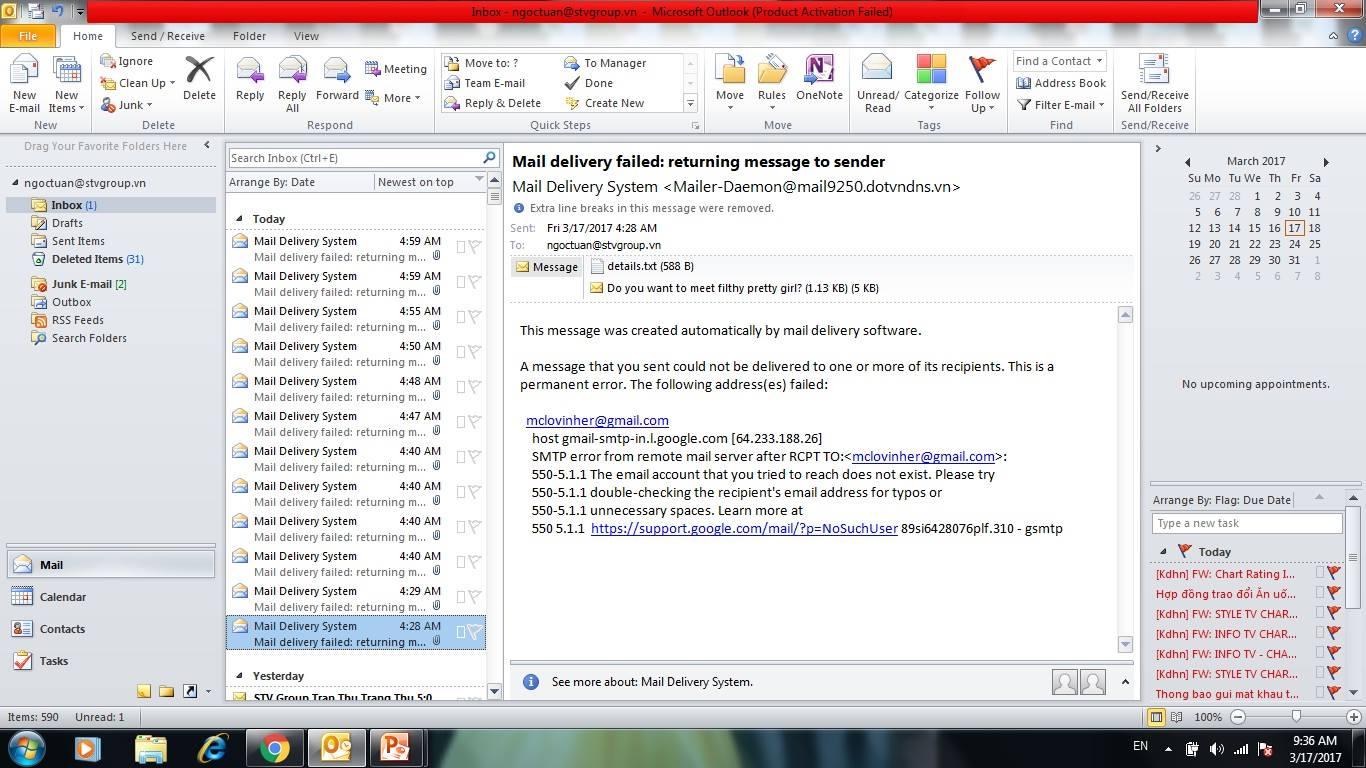Launch Google Chrome from taskbar
This screenshot has width=1366, height=768.
[274, 748]
